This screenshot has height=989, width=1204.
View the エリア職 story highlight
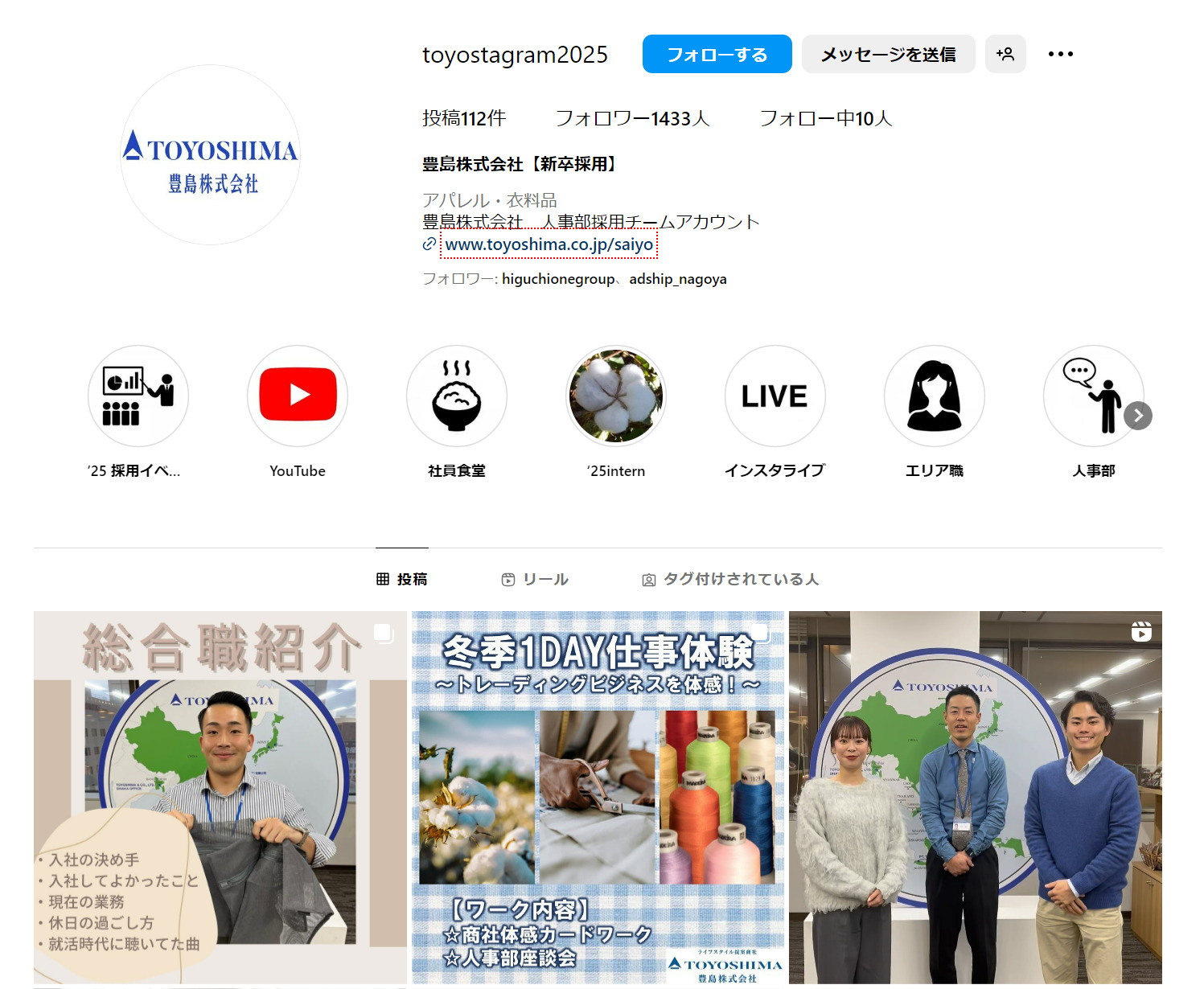[x=934, y=396]
